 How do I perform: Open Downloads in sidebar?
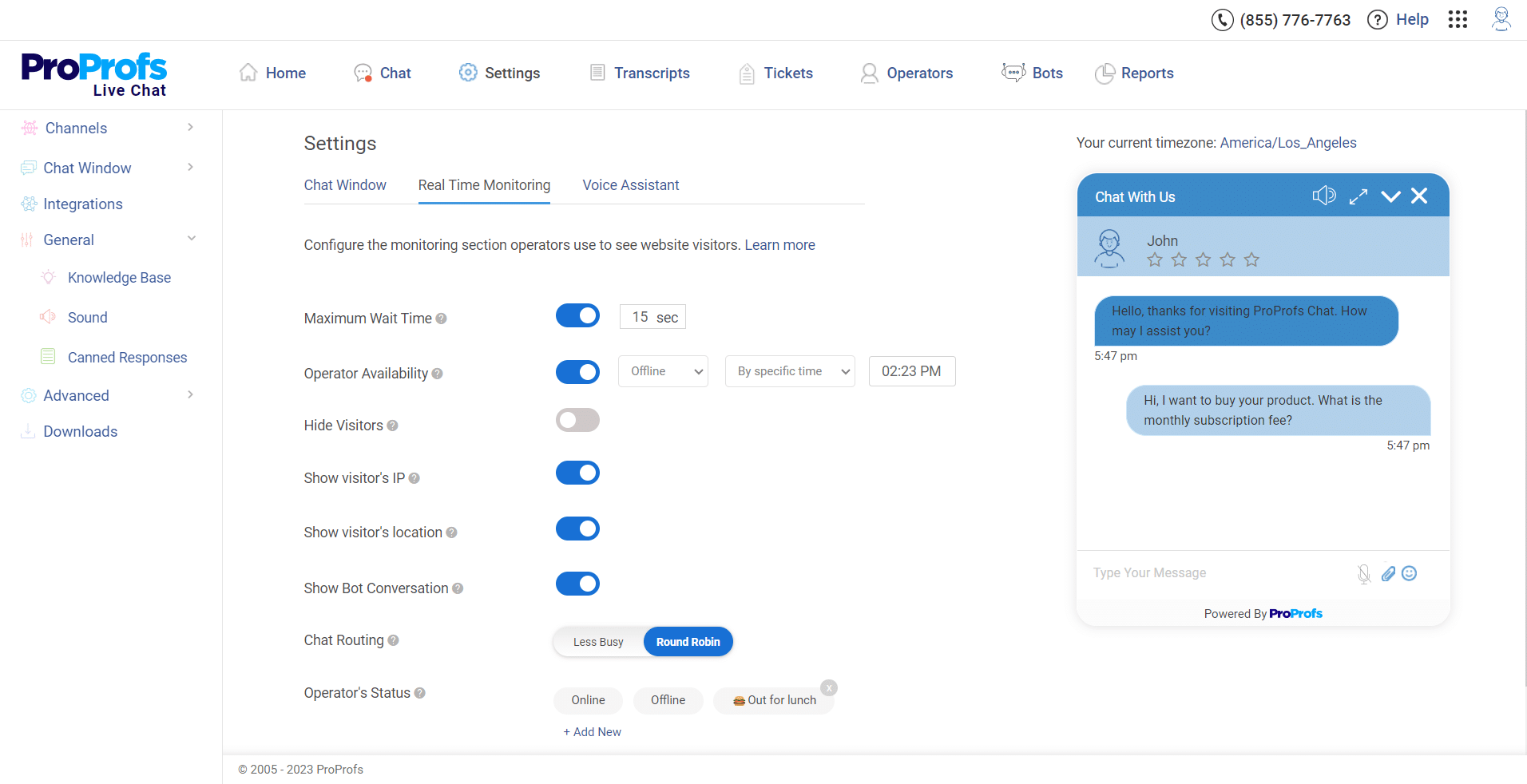(x=80, y=432)
